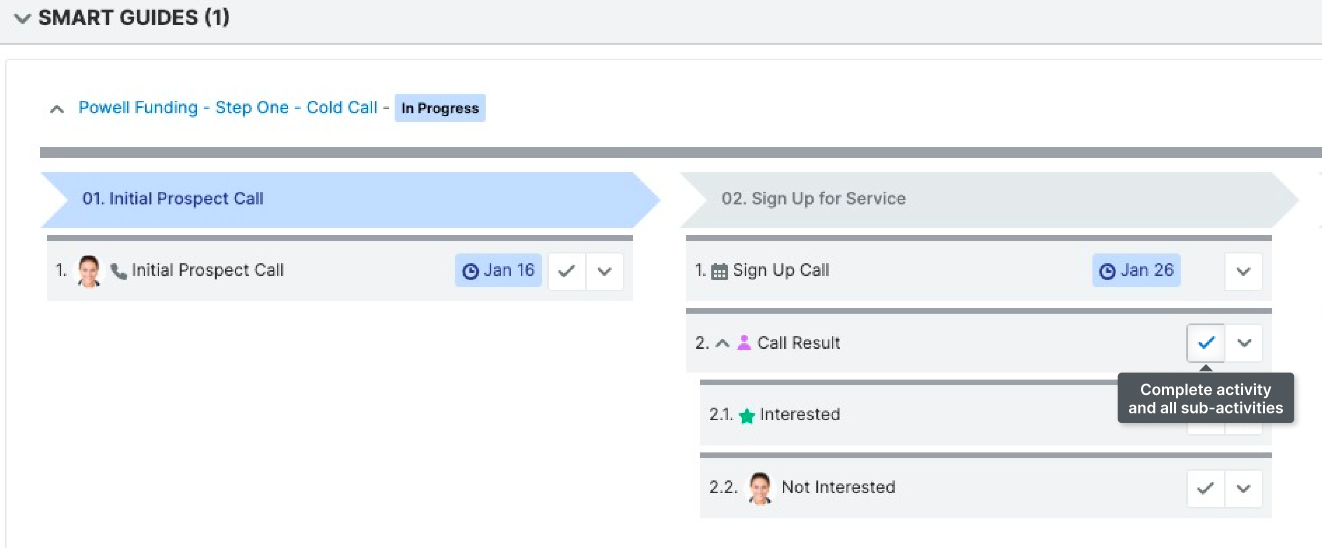Image resolution: width=1322 pixels, height=548 pixels.
Task: Mark Initial Prospect Call as complete
Action: tap(566, 271)
